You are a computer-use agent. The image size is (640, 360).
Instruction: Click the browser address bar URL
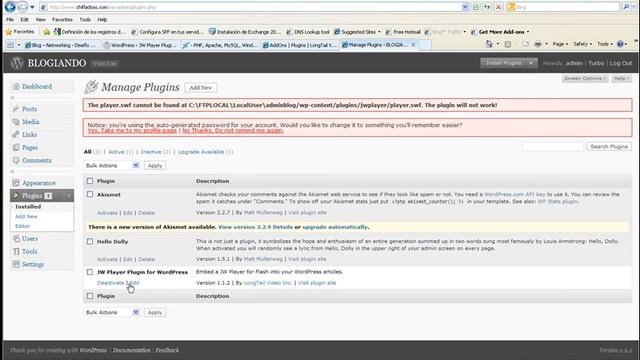(x=253, y=7)
